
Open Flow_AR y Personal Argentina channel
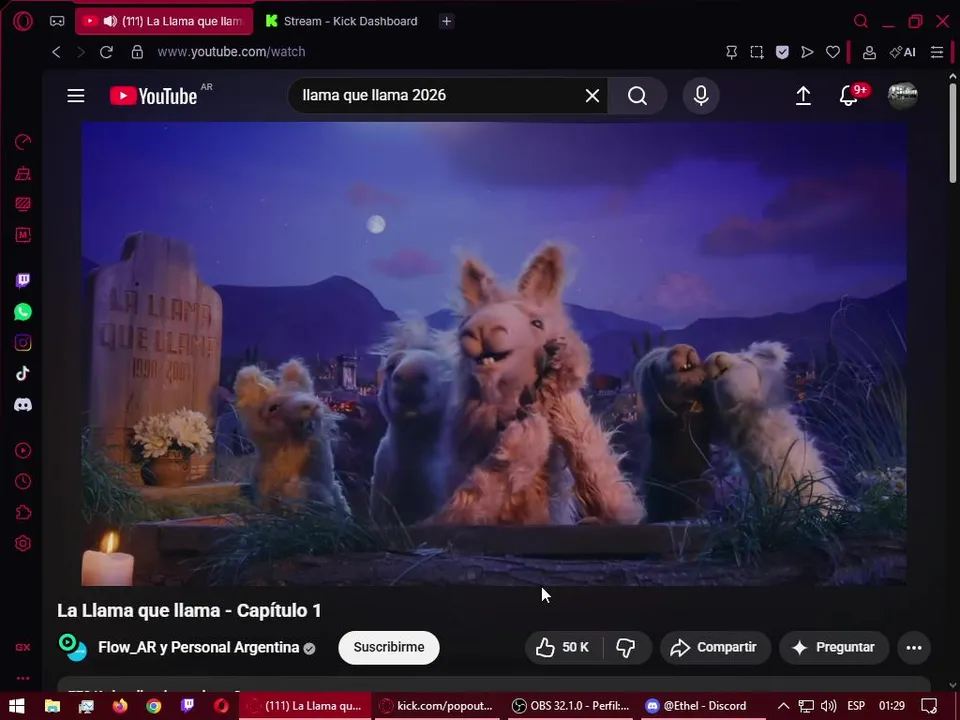(199, 648)
